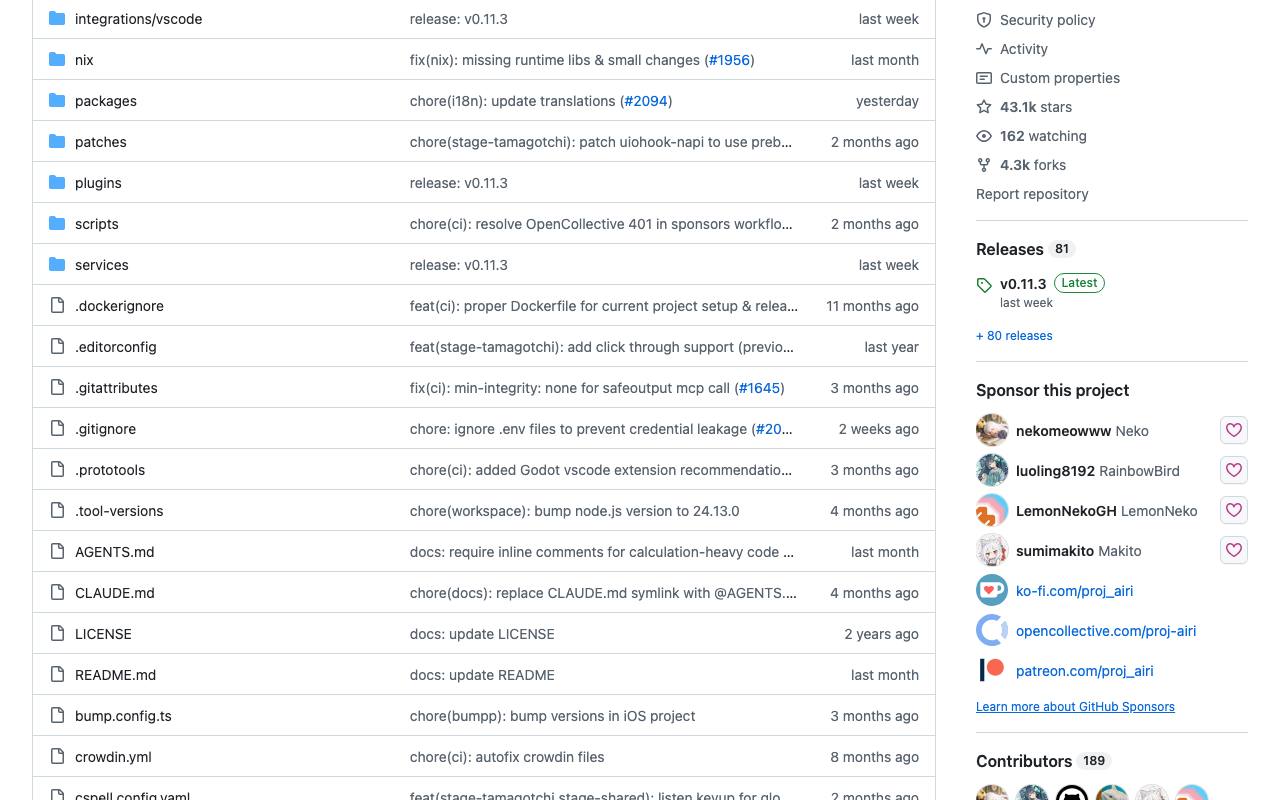The image size is (1280, 800).
Task: Click LemonNekoGH sponsor avatar
Action: click(x=992, y=510)
